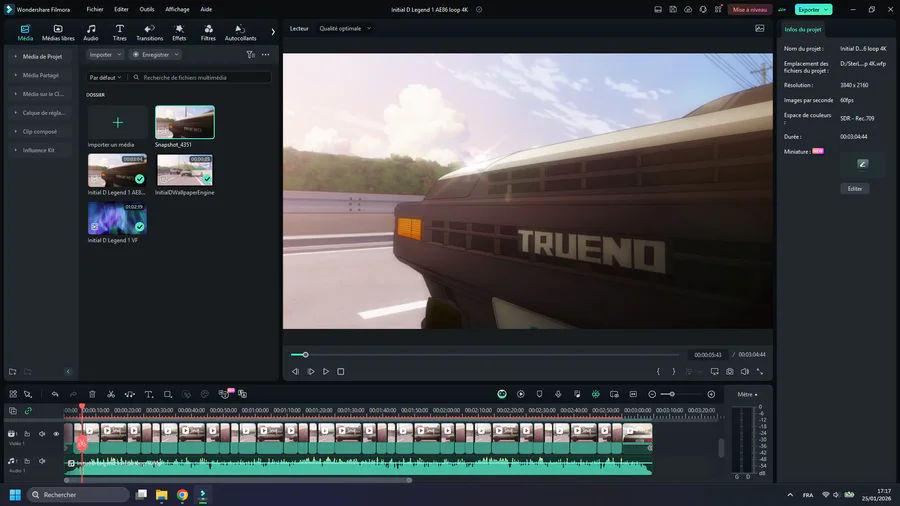Image resolution: width=900 pixels, height=506 pixels.
Task: Click the undo arrow in timeline toolbar
Action: [55, 394]
